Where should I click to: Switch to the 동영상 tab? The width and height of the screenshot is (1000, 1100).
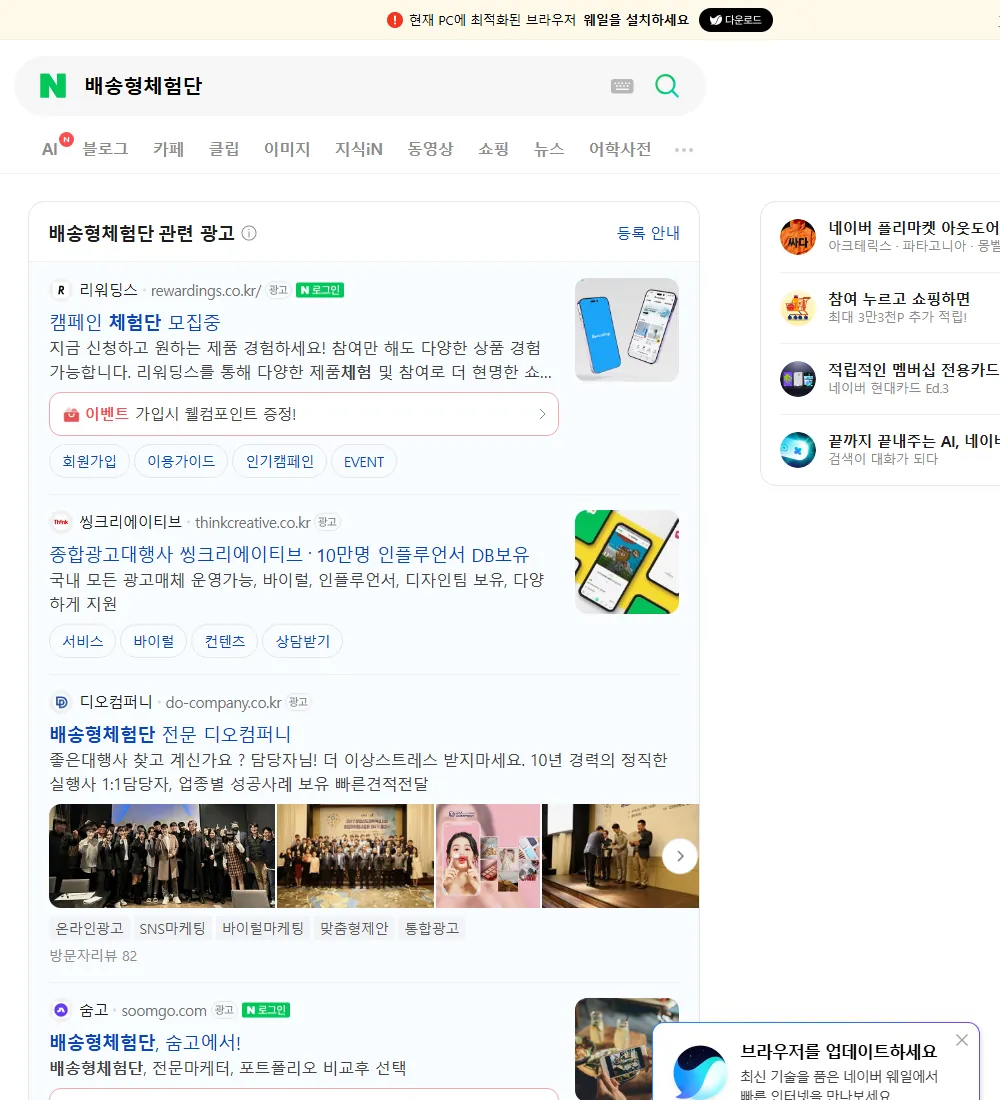(430, 149)
